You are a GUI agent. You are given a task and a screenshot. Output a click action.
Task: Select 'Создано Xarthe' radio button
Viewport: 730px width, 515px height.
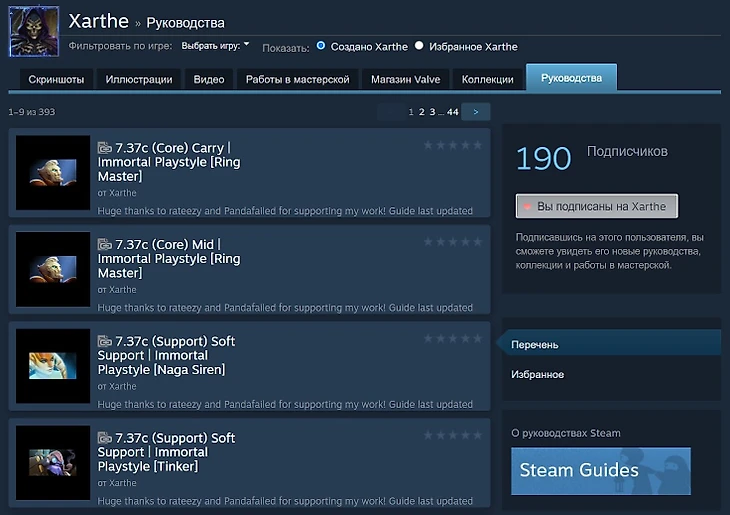[321, 46]
